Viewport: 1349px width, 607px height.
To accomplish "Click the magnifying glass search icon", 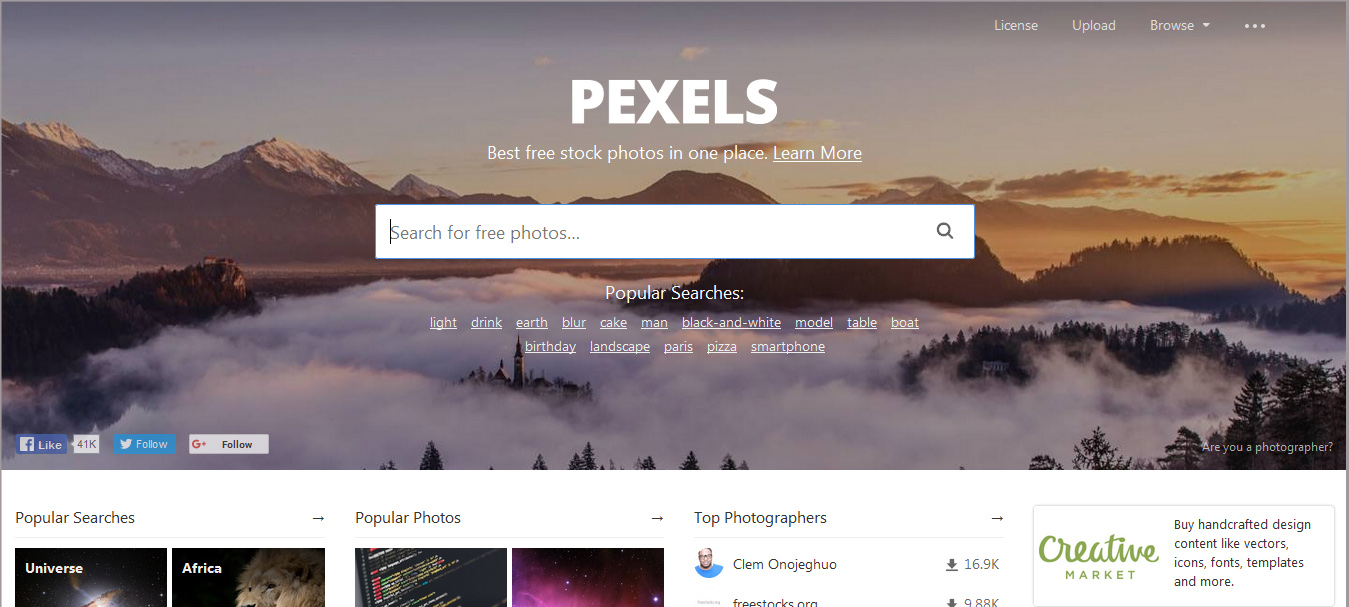I will [x=945, y=231].
